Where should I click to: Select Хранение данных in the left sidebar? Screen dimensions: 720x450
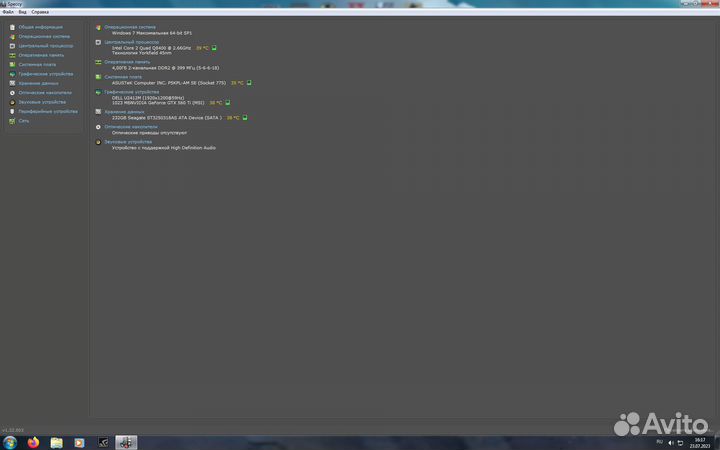pyautogui.click(x=38, y=84)
